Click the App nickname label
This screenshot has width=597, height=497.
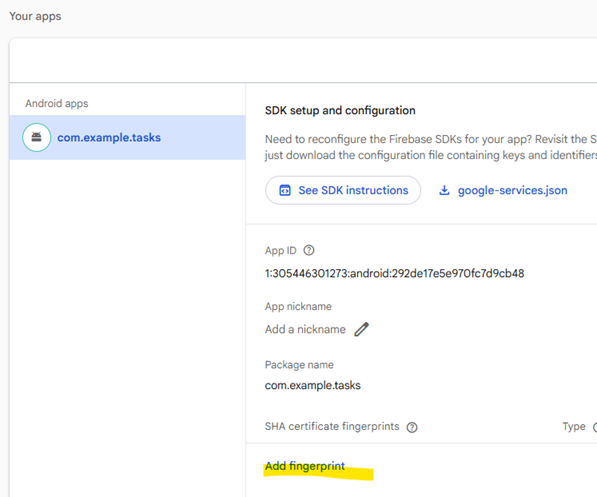pos(298,307)
